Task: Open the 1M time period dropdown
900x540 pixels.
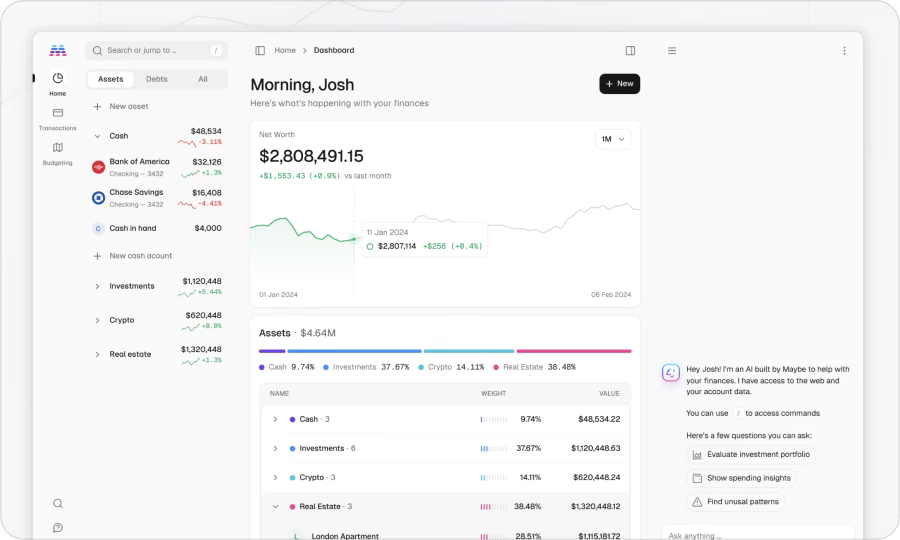Action: (613, 139)
